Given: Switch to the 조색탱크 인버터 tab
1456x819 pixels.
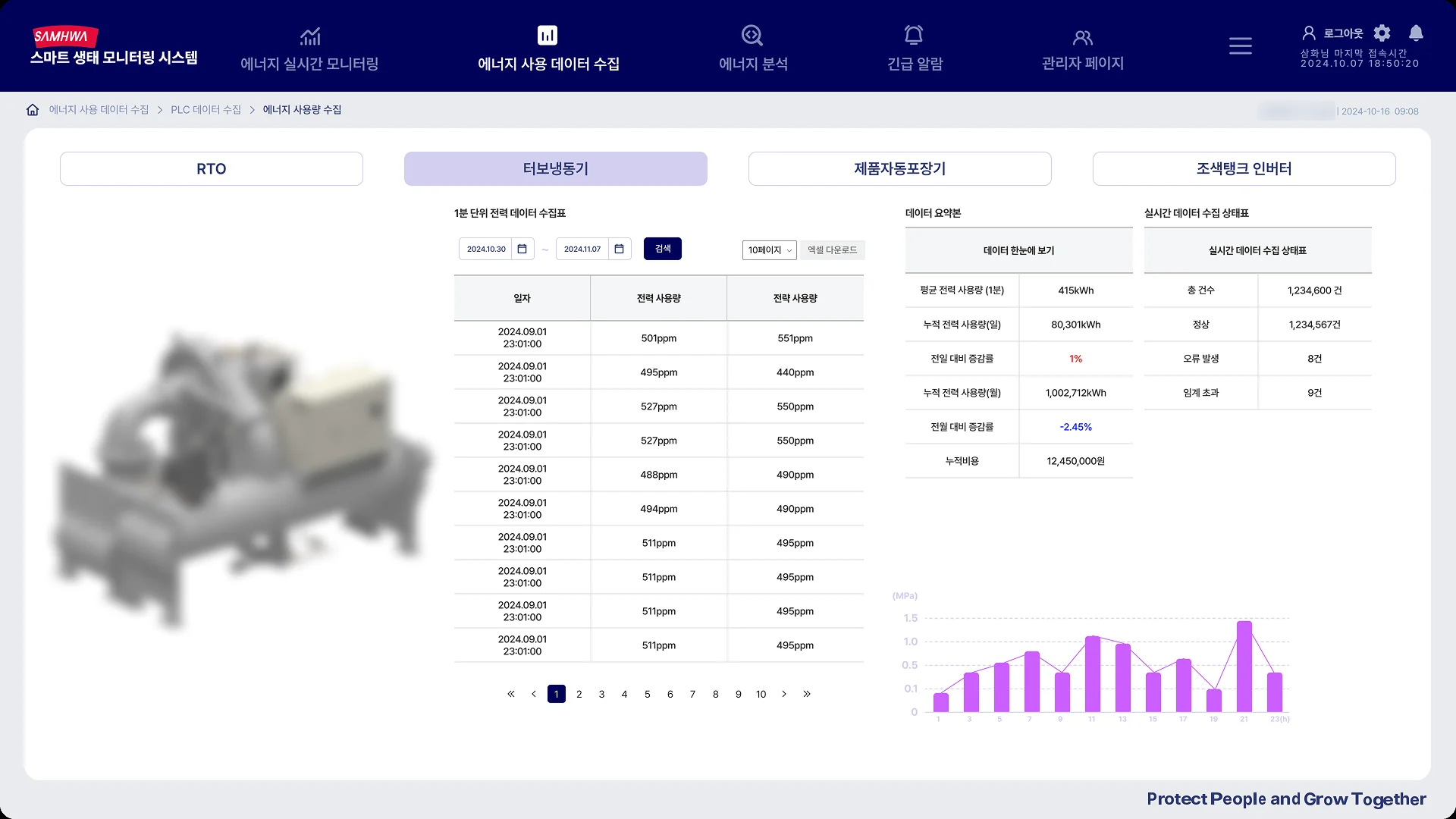Looking at the screenshot, I should coord(1244,168).
